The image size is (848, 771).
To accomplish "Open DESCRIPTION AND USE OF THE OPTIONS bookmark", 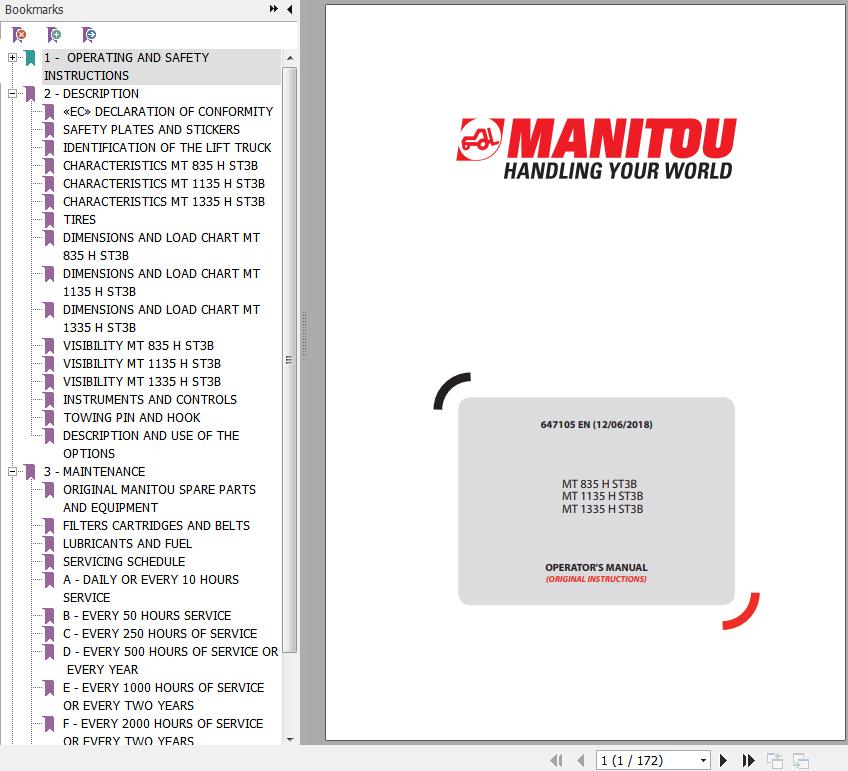I will coord(151,444).
